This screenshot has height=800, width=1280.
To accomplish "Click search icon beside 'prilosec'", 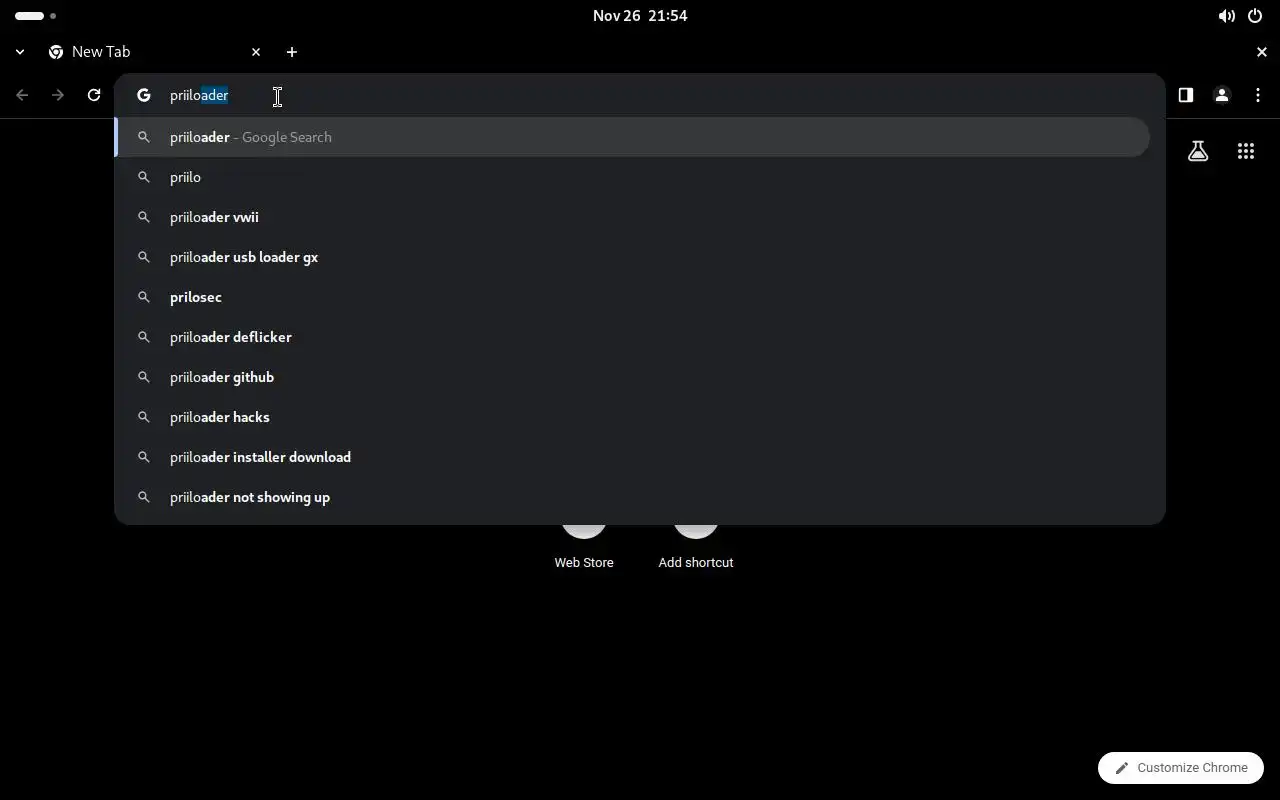I will tap(144, 297).
